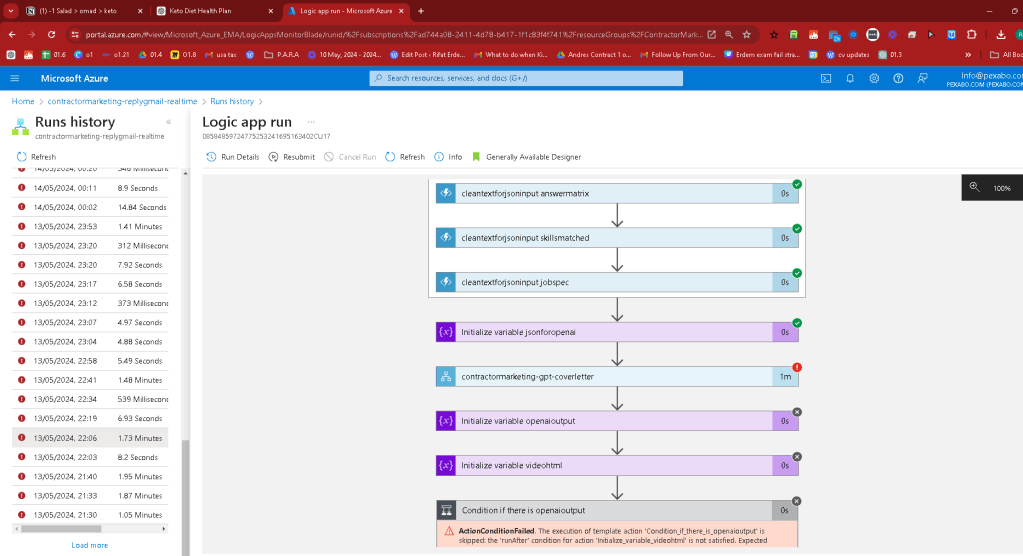Open the cleantextforjsoninput skillsmatched action
Viewport: 1023px width, 556px height.
click(617, 238)
